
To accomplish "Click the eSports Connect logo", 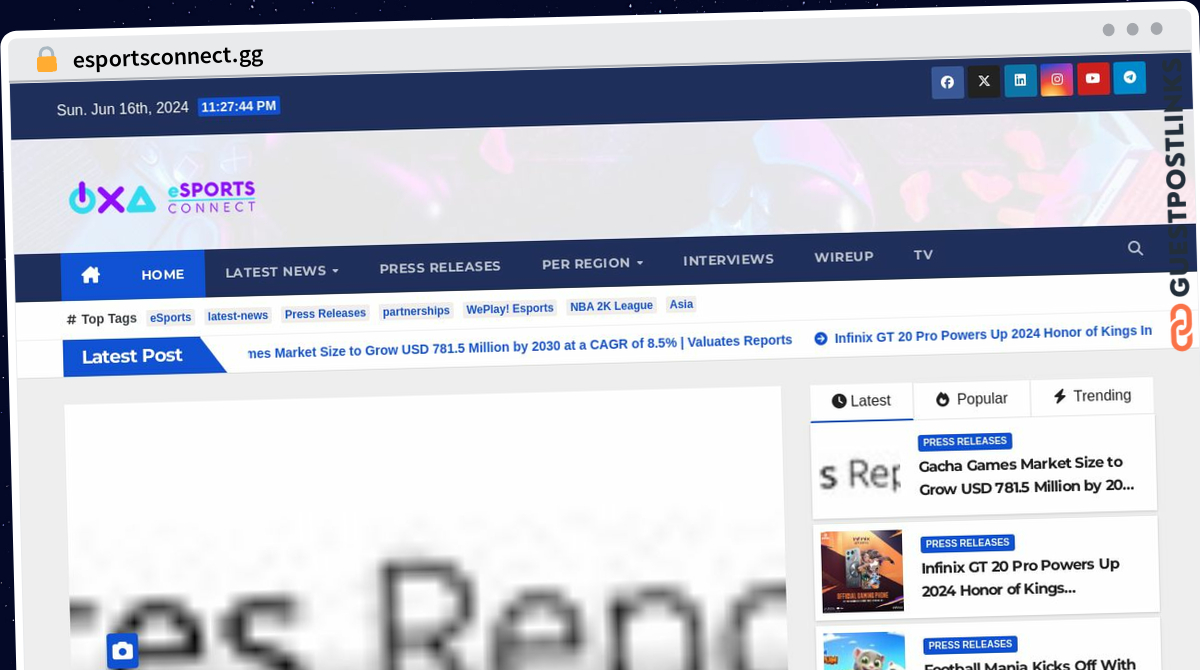I will 162,197.
